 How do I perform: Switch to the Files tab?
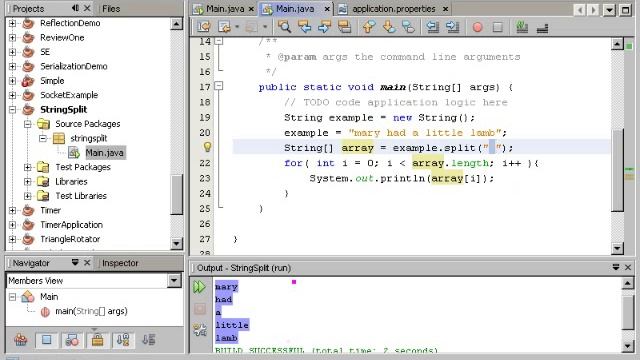tap(111, 9)
